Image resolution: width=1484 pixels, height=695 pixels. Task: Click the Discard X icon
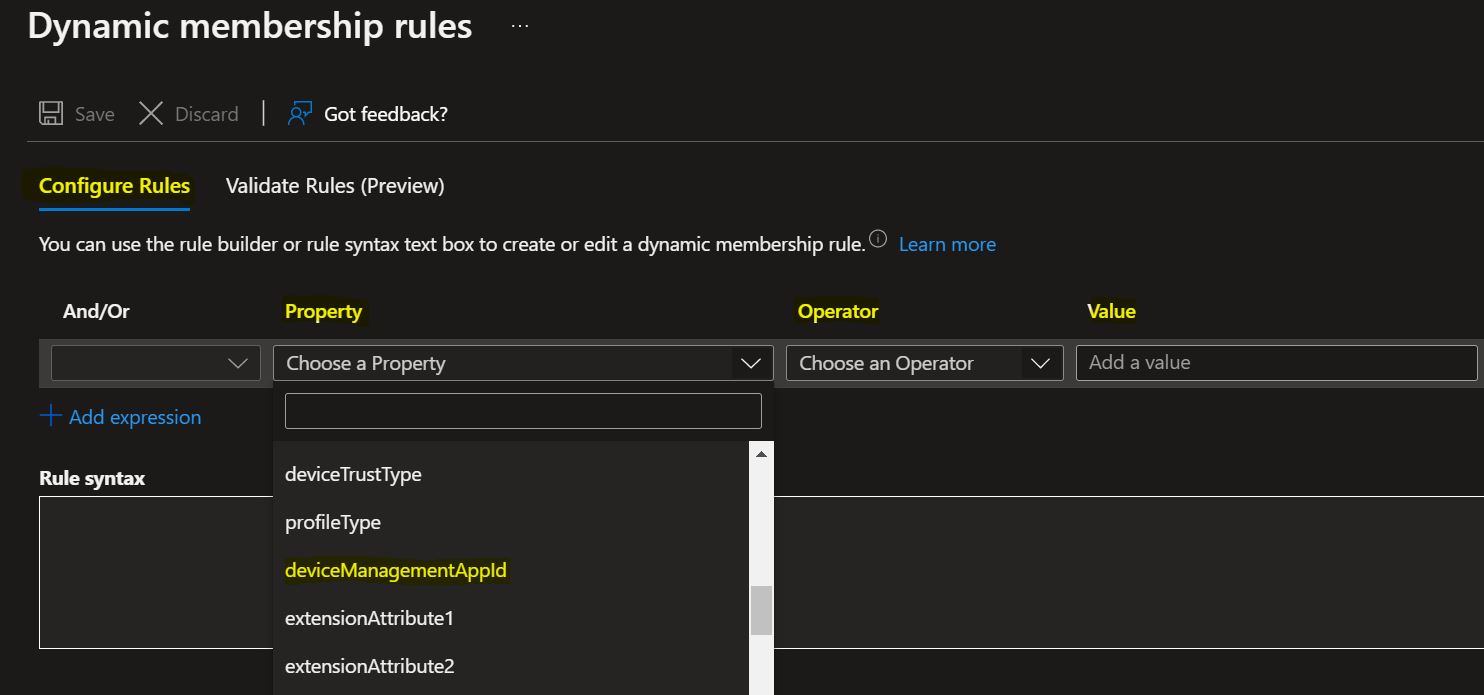click(150, 113)
